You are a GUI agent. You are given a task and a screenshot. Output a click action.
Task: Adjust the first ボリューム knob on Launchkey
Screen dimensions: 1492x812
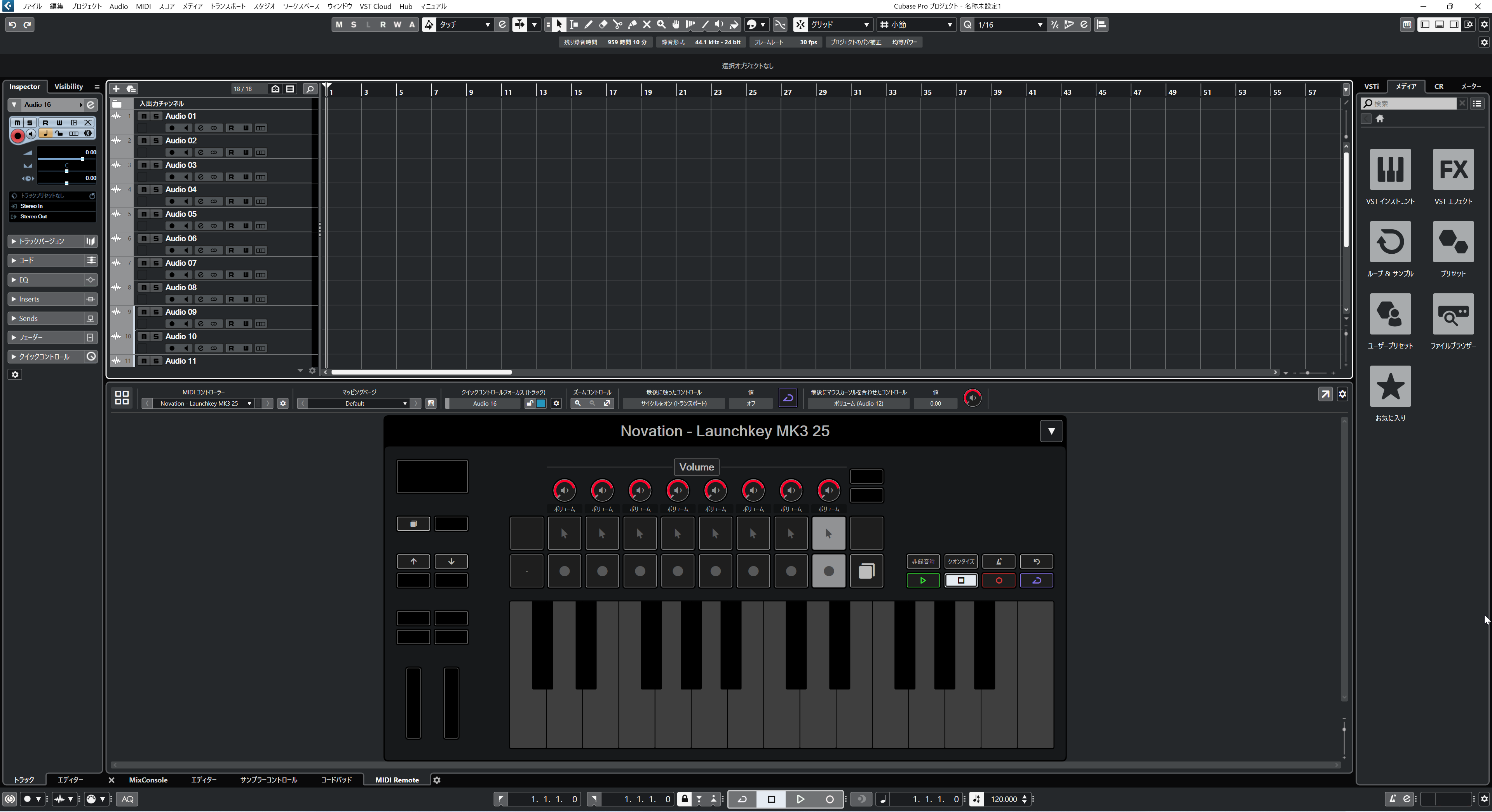[x=564, y=490]
